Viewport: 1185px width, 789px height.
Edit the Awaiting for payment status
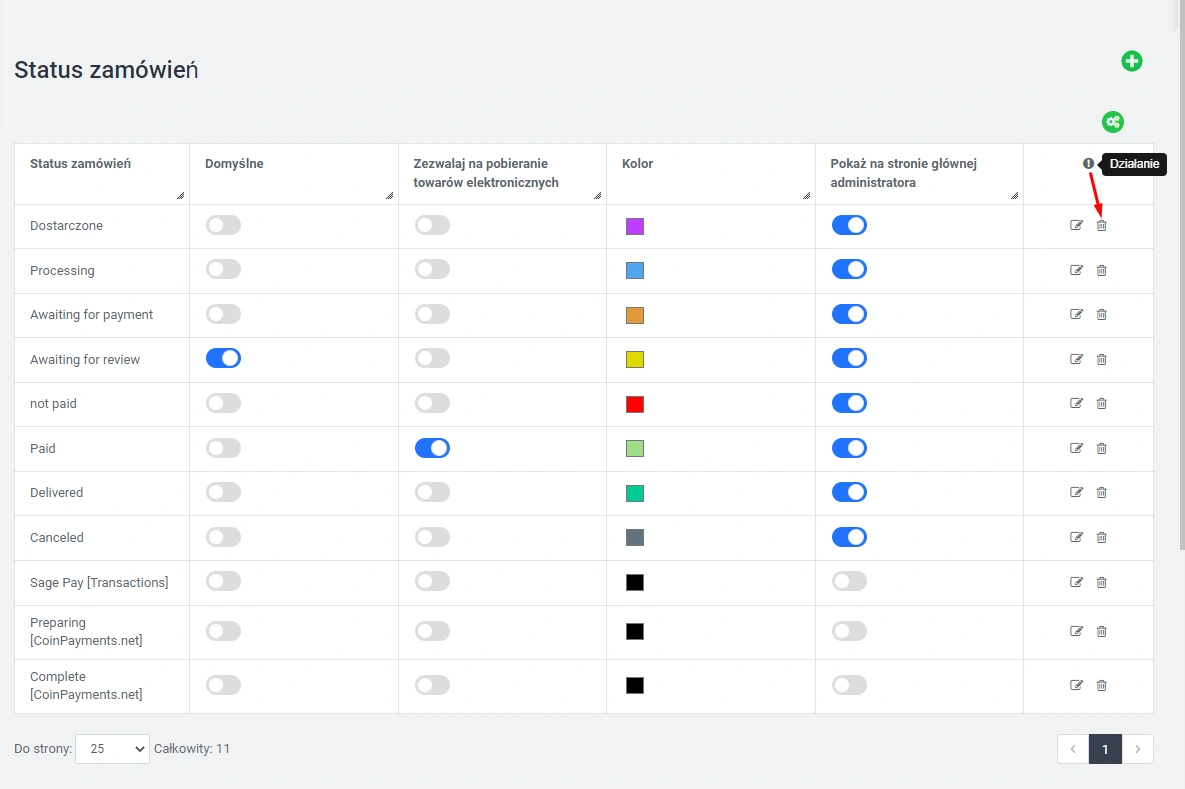click(1076, 314)
